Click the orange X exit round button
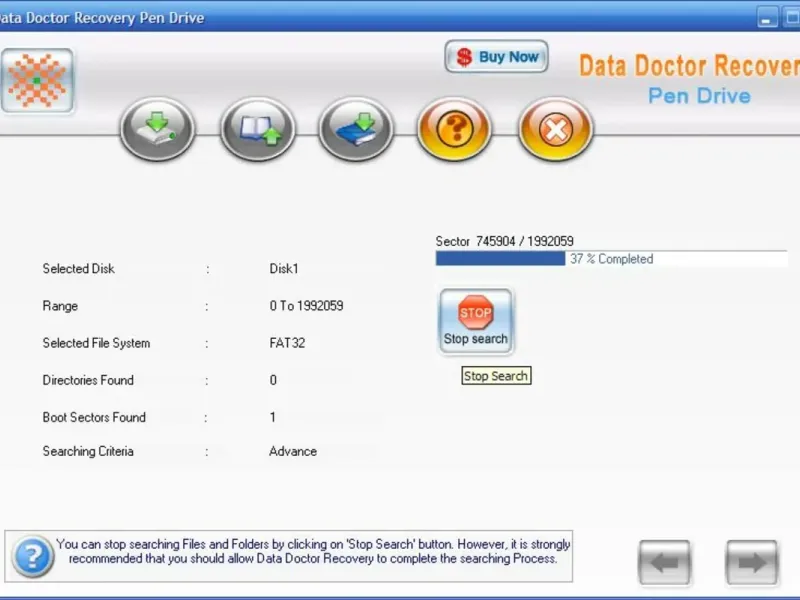 (556, 129)
